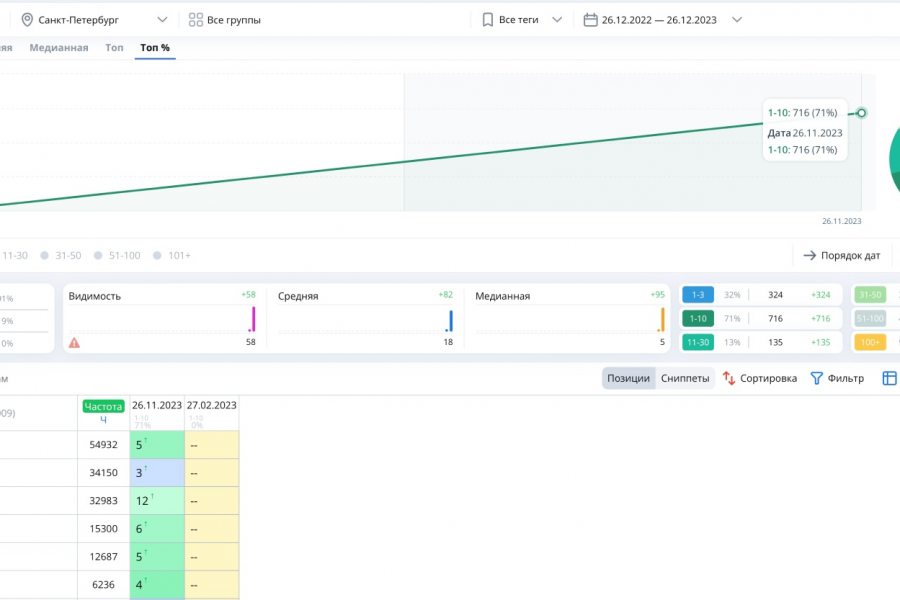Click the calendar icon
The width and height of the screenshot is (900, 600).
point(590,20)
